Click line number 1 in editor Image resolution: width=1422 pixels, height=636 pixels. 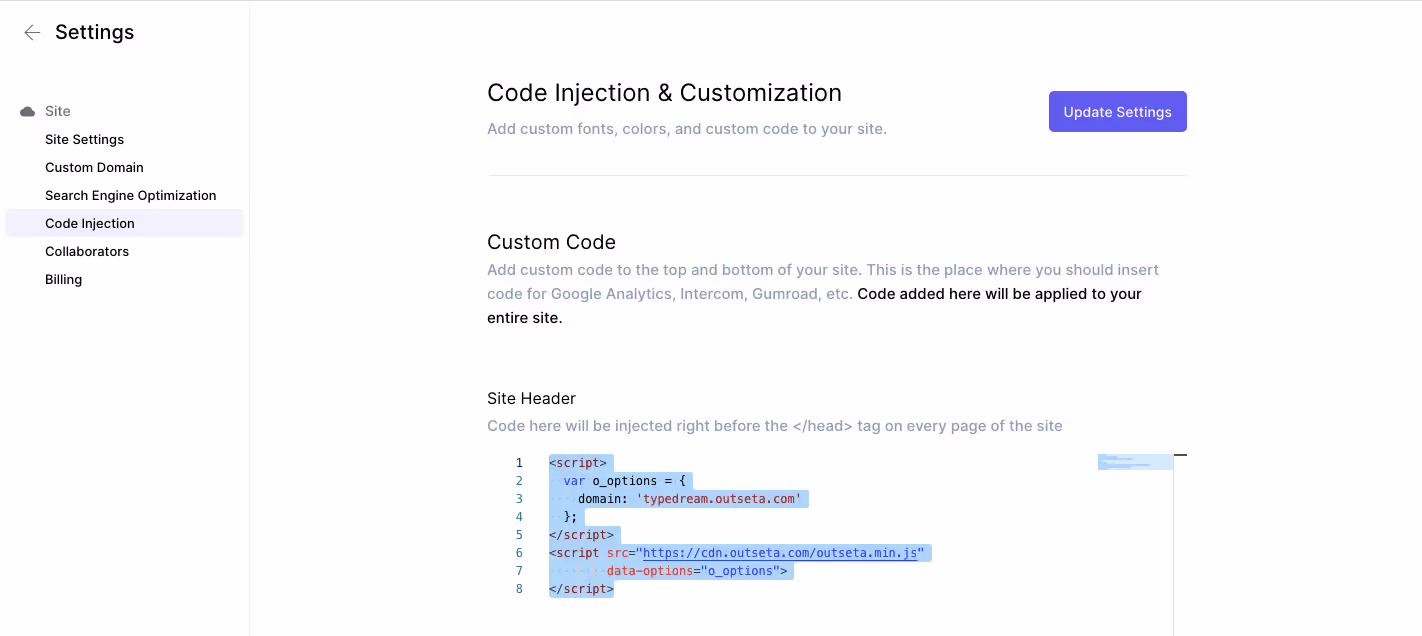(519, 463)
